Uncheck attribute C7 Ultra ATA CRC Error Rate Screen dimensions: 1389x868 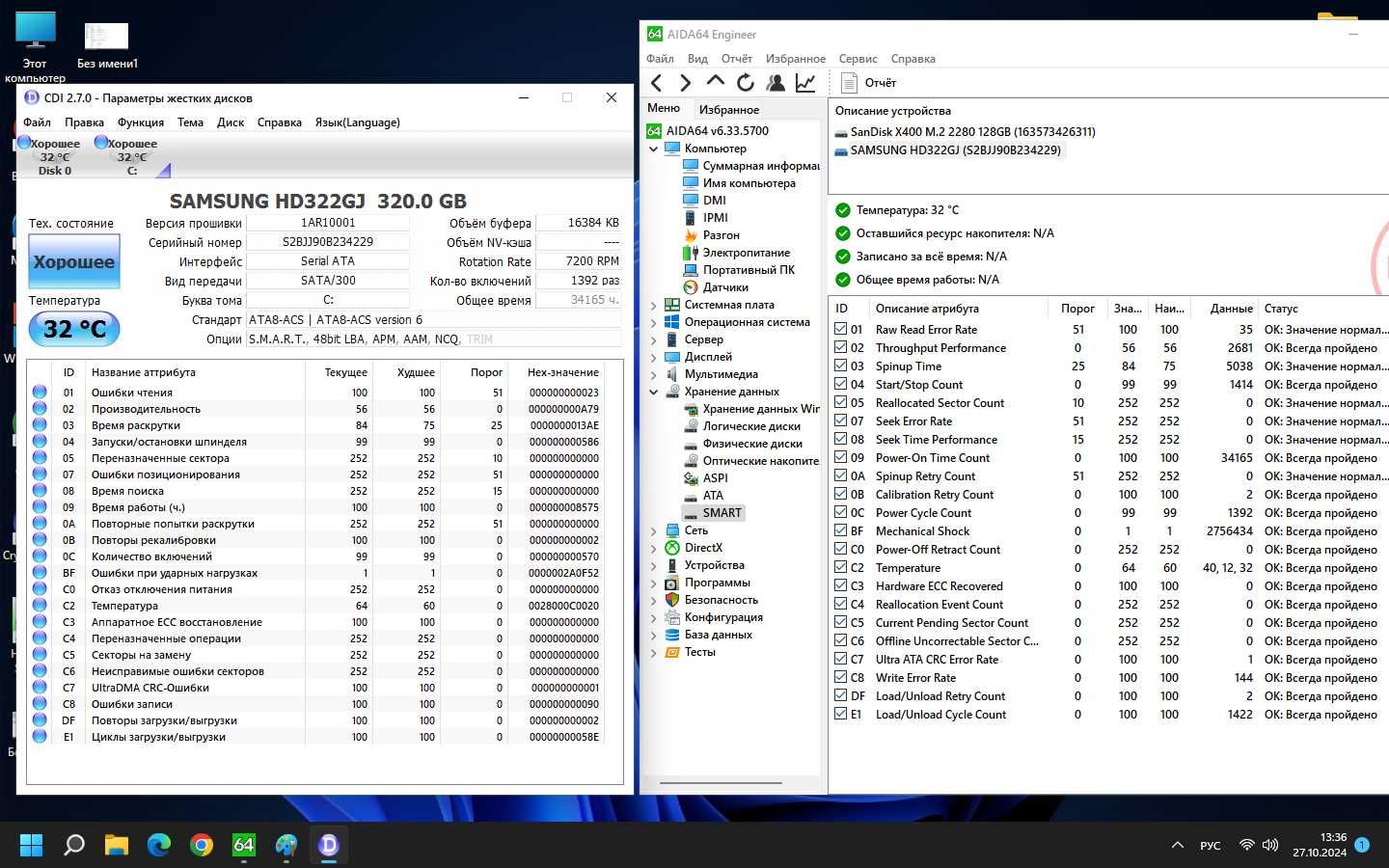click(x=841, y=659)
